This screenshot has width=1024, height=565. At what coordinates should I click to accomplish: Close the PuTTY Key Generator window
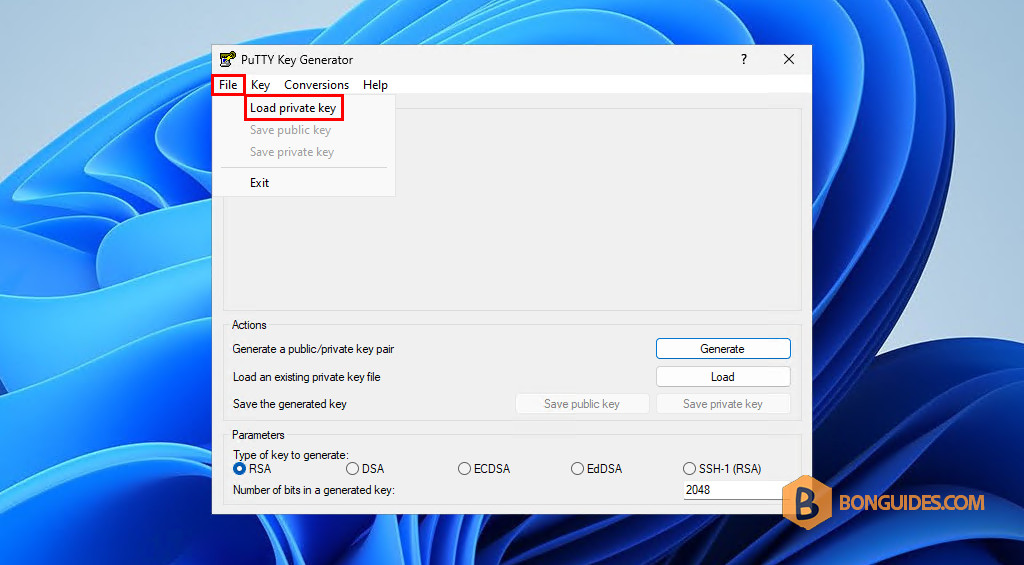tap(789, 59)
